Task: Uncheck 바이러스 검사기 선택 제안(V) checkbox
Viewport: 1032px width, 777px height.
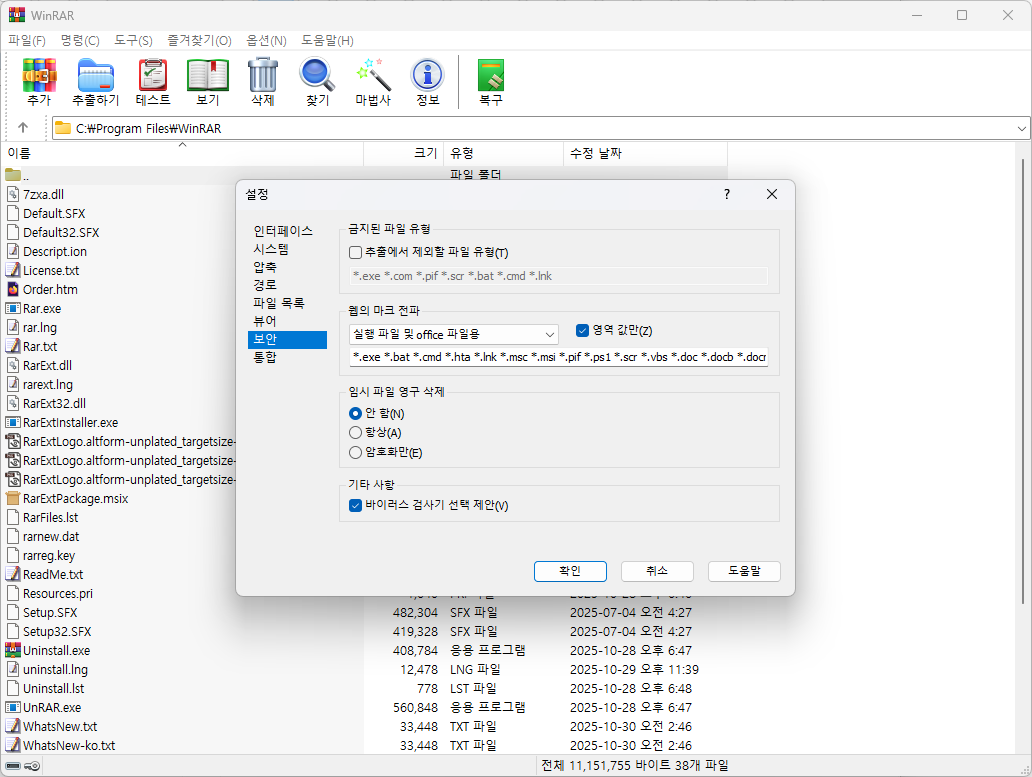Action: [x=355, y=505]
